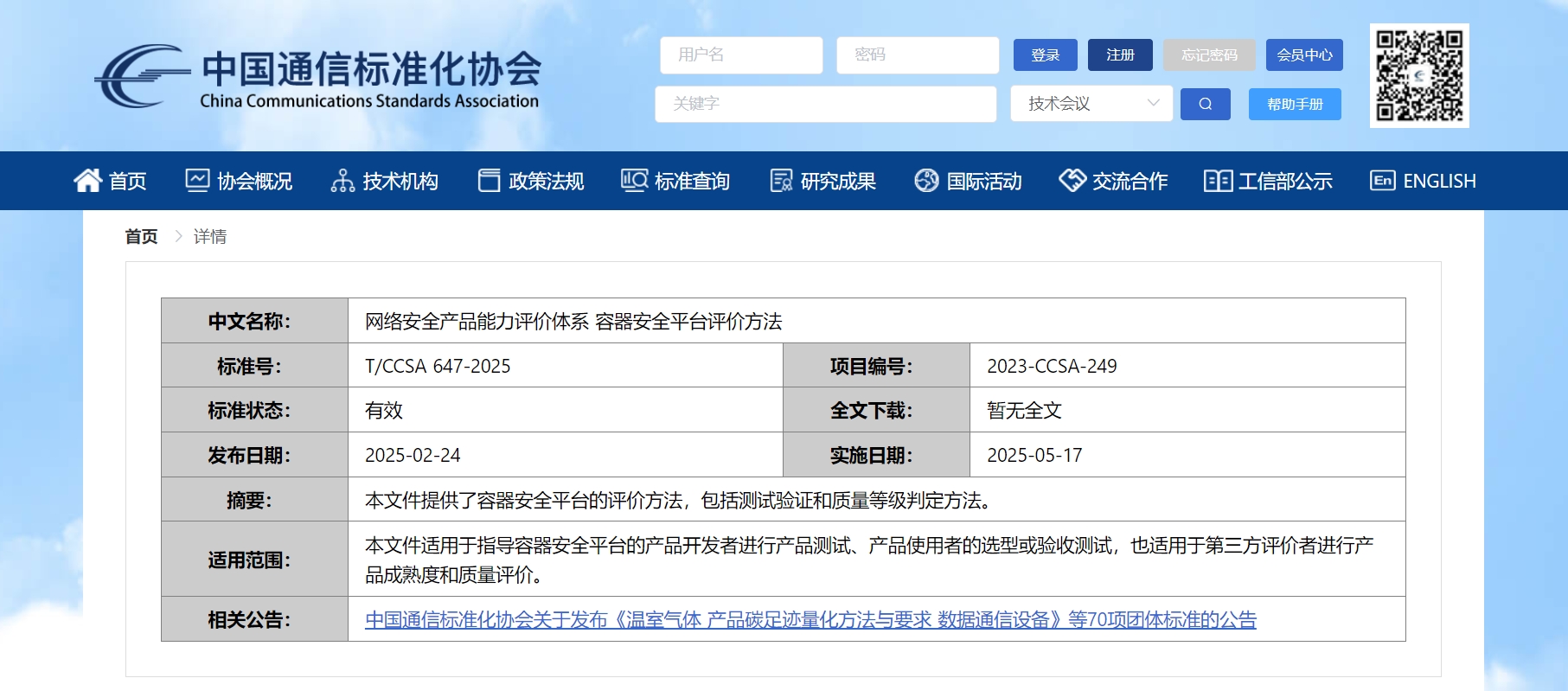
Task: Click the title 网络安全产品能力评价体系 容器安全平台评价方法
Action: pyautogui.click(x=573, y=321)
